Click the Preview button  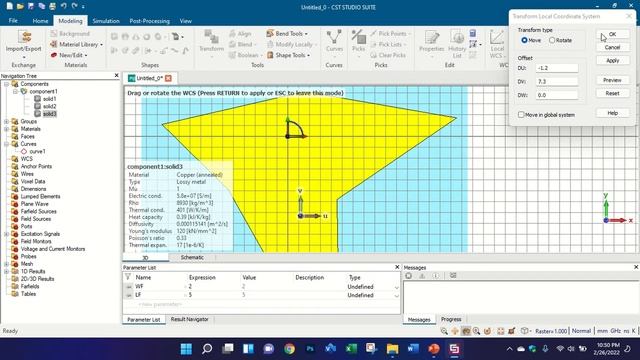pos(612,80)
